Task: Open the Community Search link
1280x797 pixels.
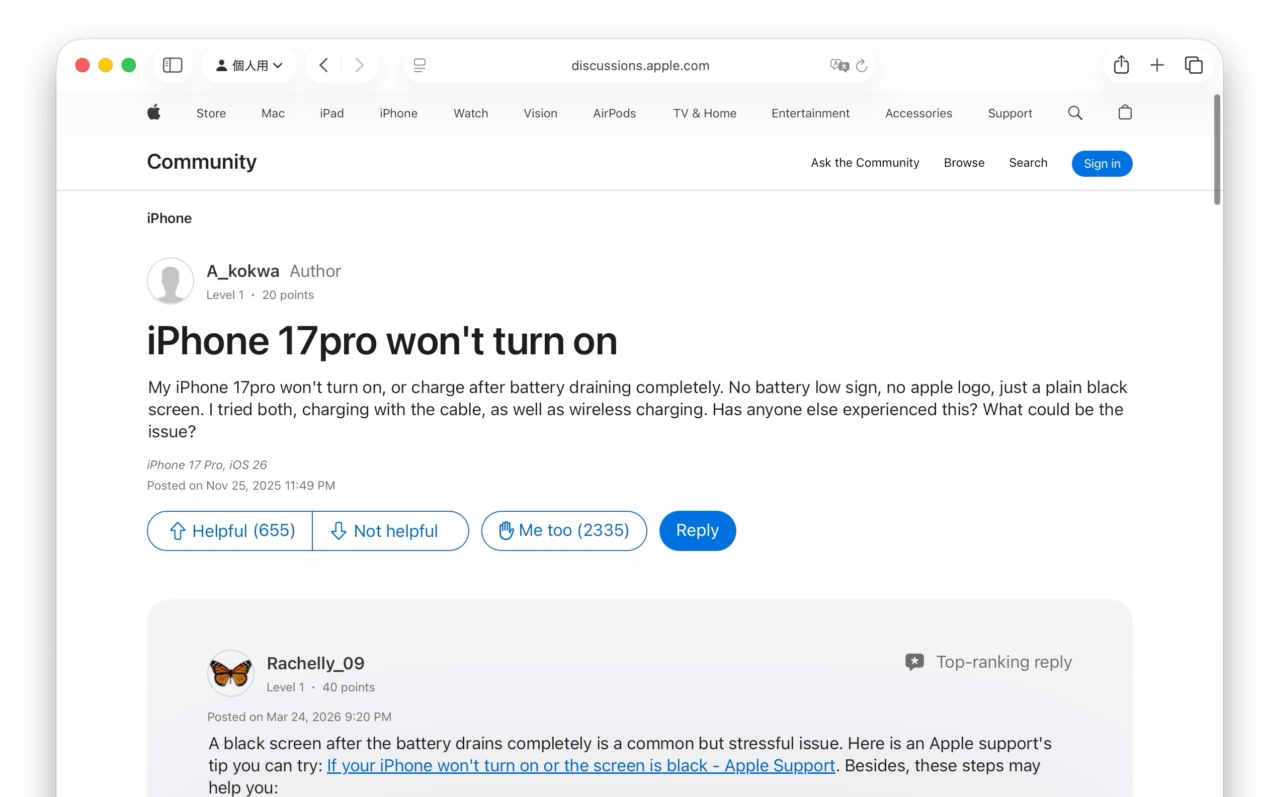Action: tap(1028, 163)
